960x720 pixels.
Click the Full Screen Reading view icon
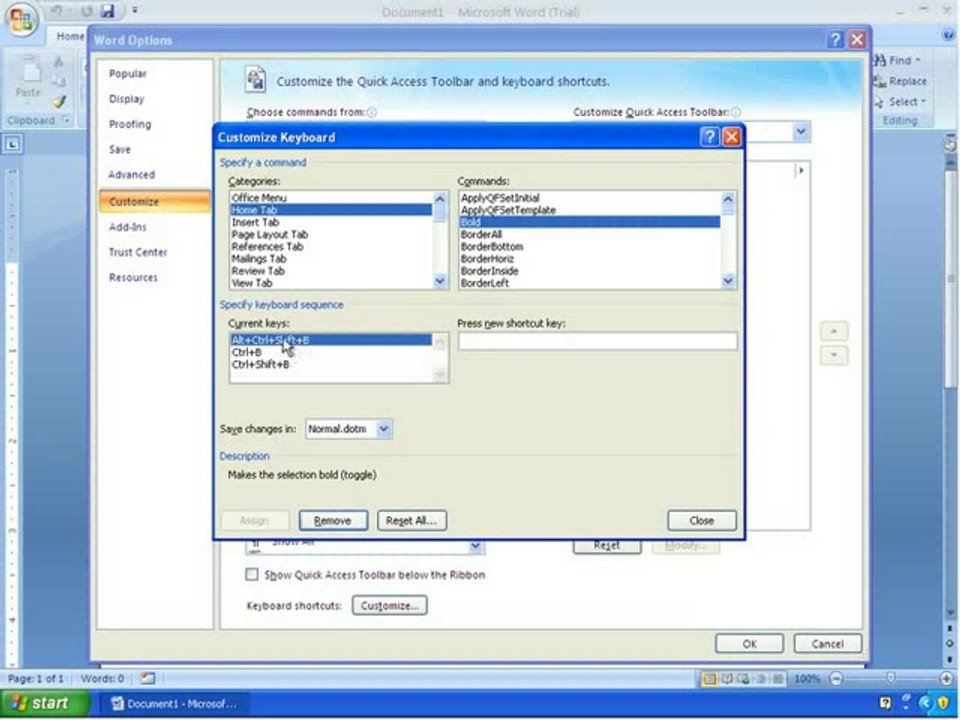pos(727,678)
